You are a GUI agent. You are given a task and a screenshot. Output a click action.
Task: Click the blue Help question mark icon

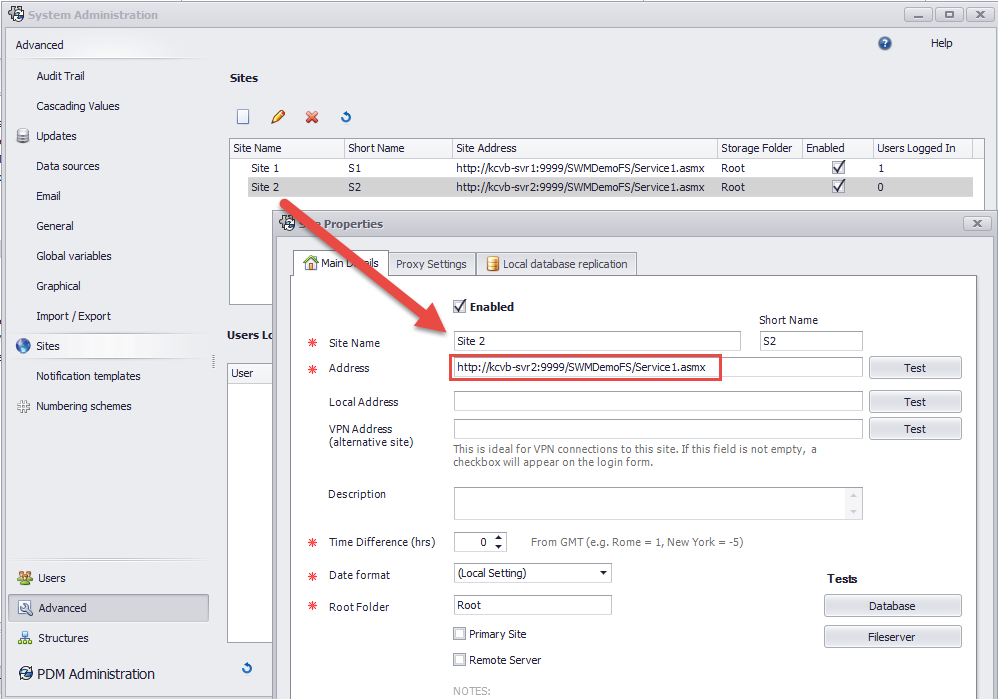tap(884, 43)
